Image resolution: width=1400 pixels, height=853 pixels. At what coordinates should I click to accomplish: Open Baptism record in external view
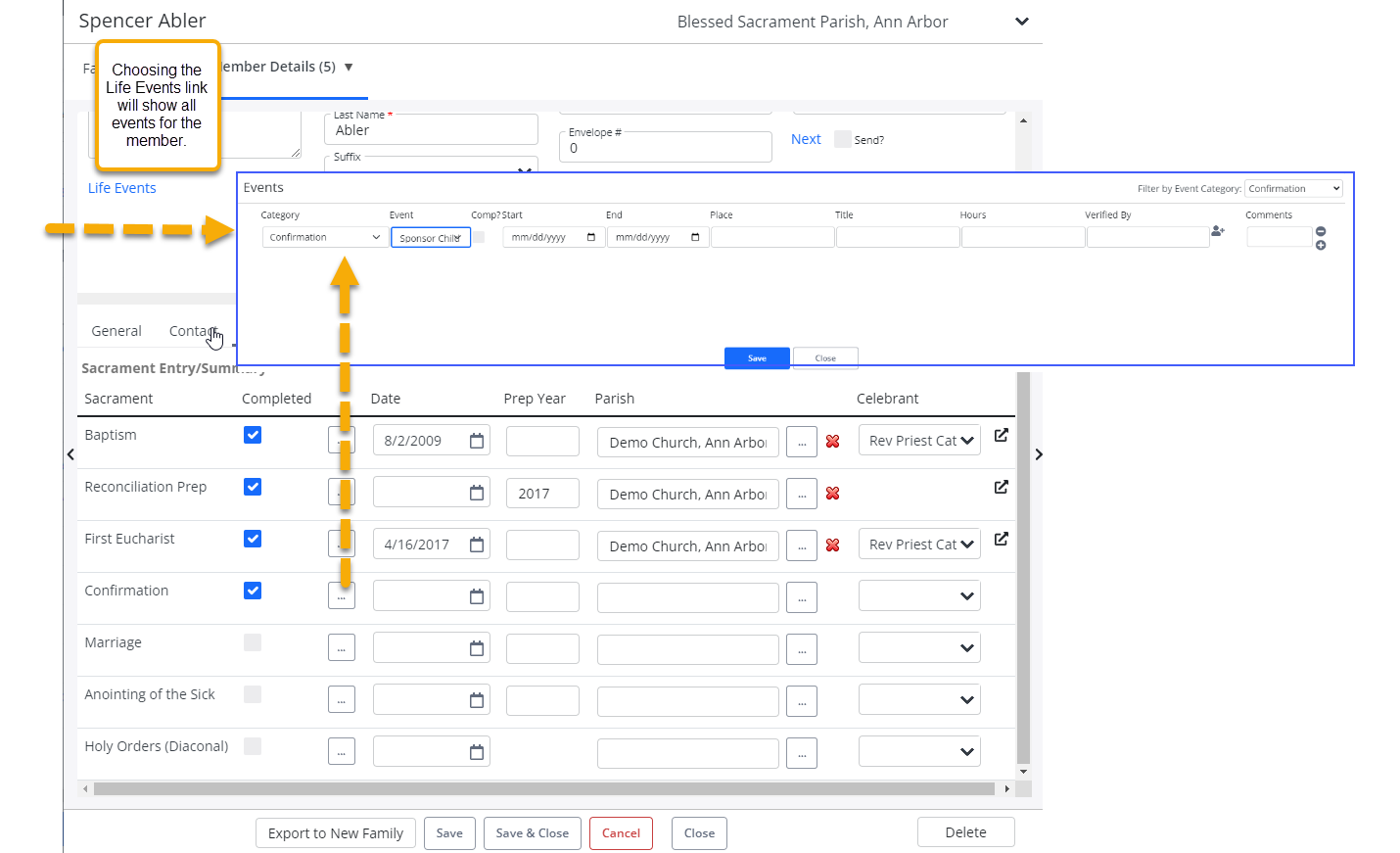point(1002,435)
